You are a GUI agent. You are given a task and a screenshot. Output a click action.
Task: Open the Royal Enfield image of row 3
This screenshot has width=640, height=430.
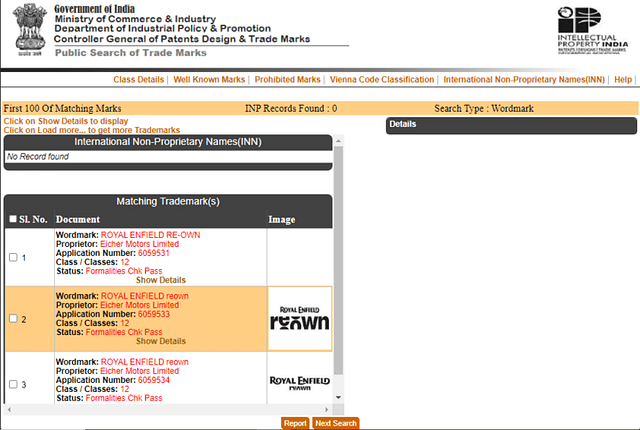coord(300,383)
